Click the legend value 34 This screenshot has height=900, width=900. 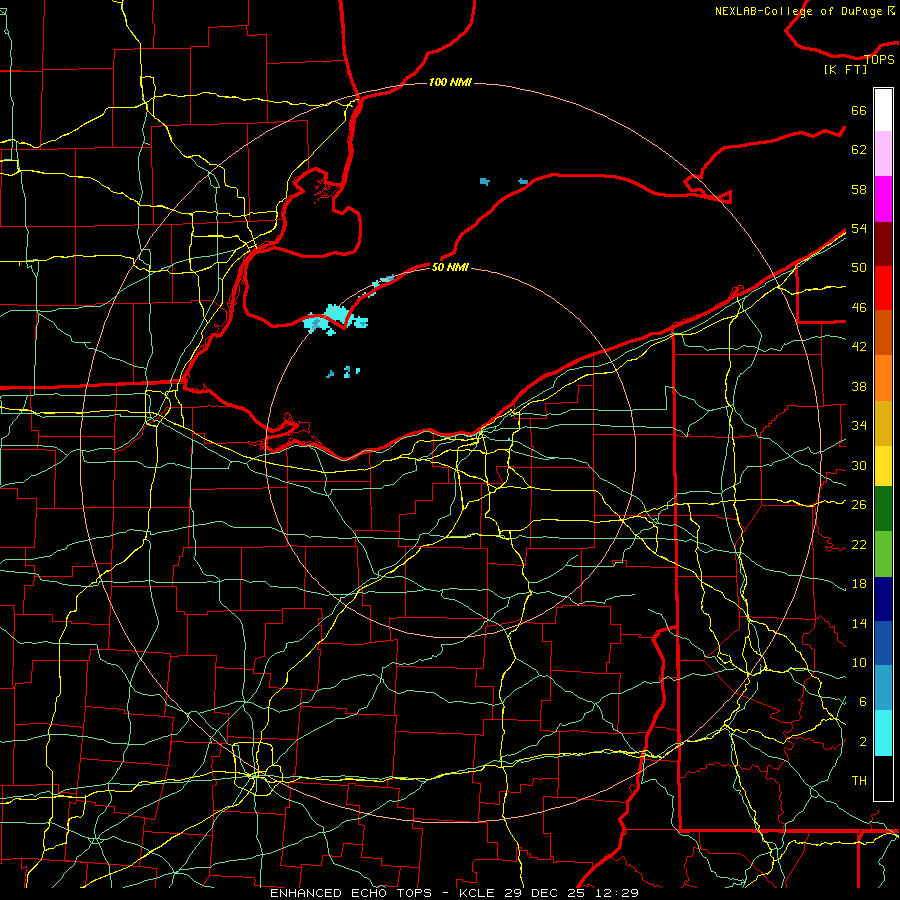pos(859,426)
